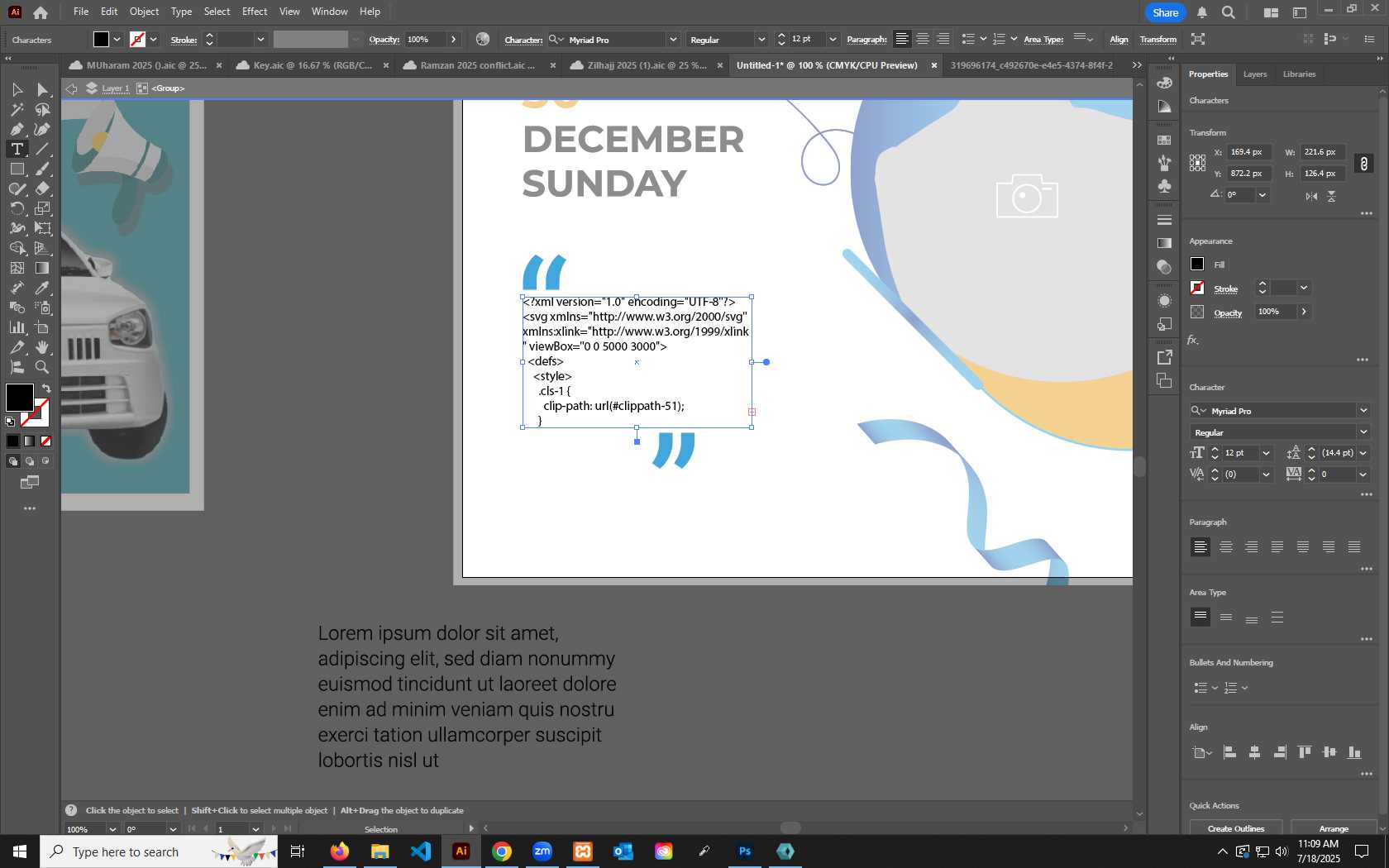Open the rotation angle dropdown in Transform

coord(1263,195)
